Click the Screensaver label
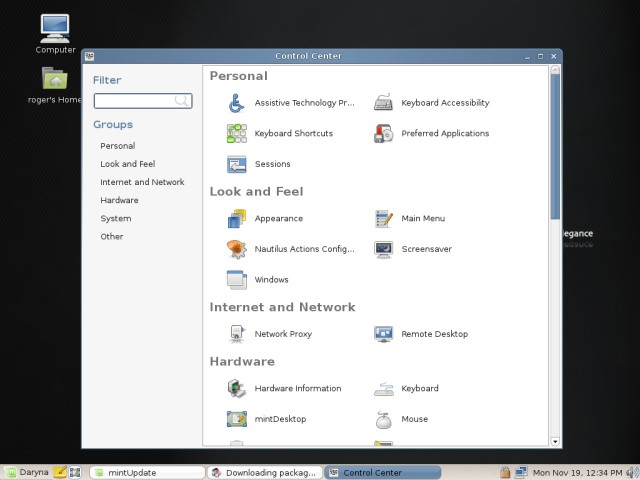640x480 pixels. pyautogui.click(x=427, y=249)
